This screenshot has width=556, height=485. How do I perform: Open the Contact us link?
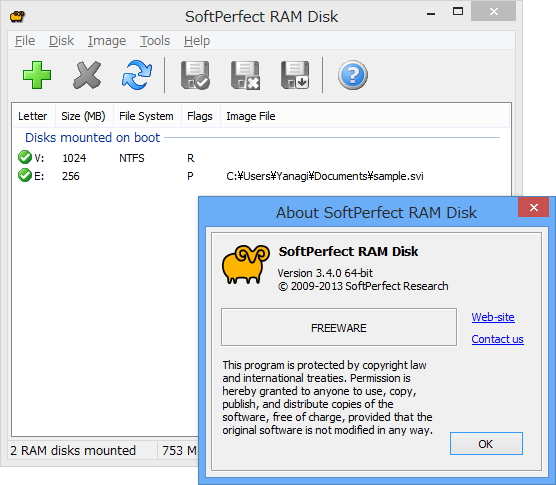click(497, 339)
